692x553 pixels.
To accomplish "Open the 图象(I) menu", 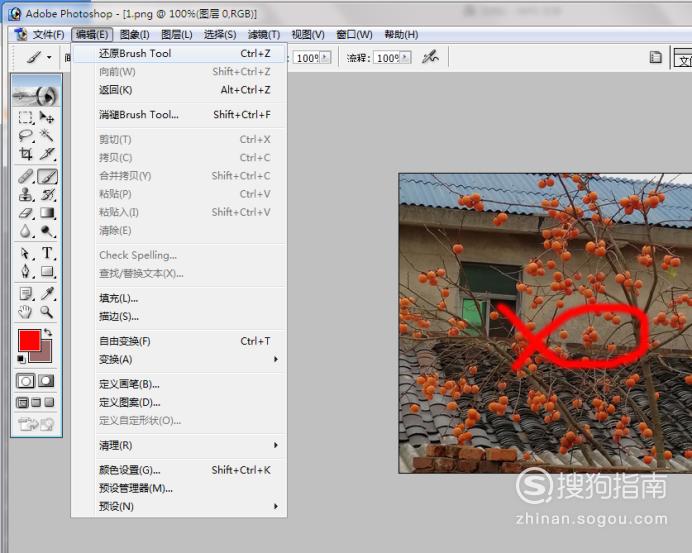I will pyautogui.click(x=135, y=34).
